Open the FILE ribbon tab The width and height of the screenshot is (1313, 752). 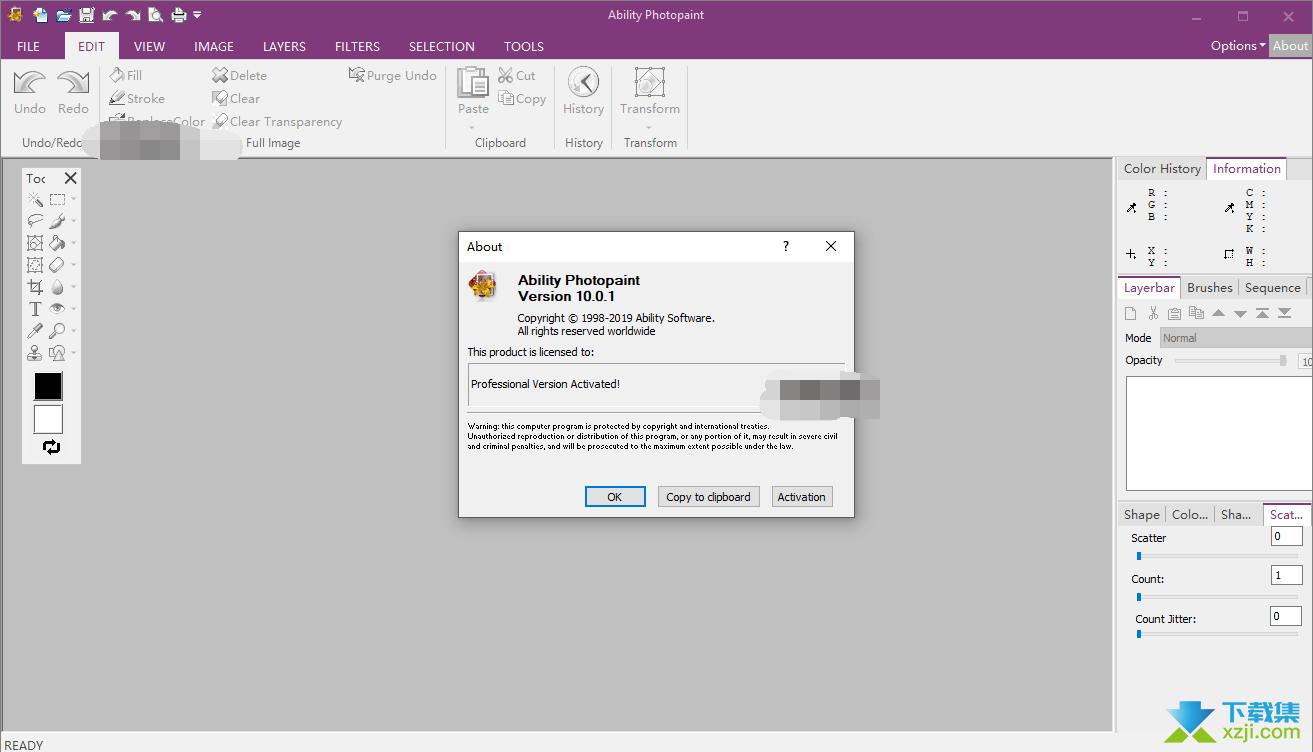(29, 46)
